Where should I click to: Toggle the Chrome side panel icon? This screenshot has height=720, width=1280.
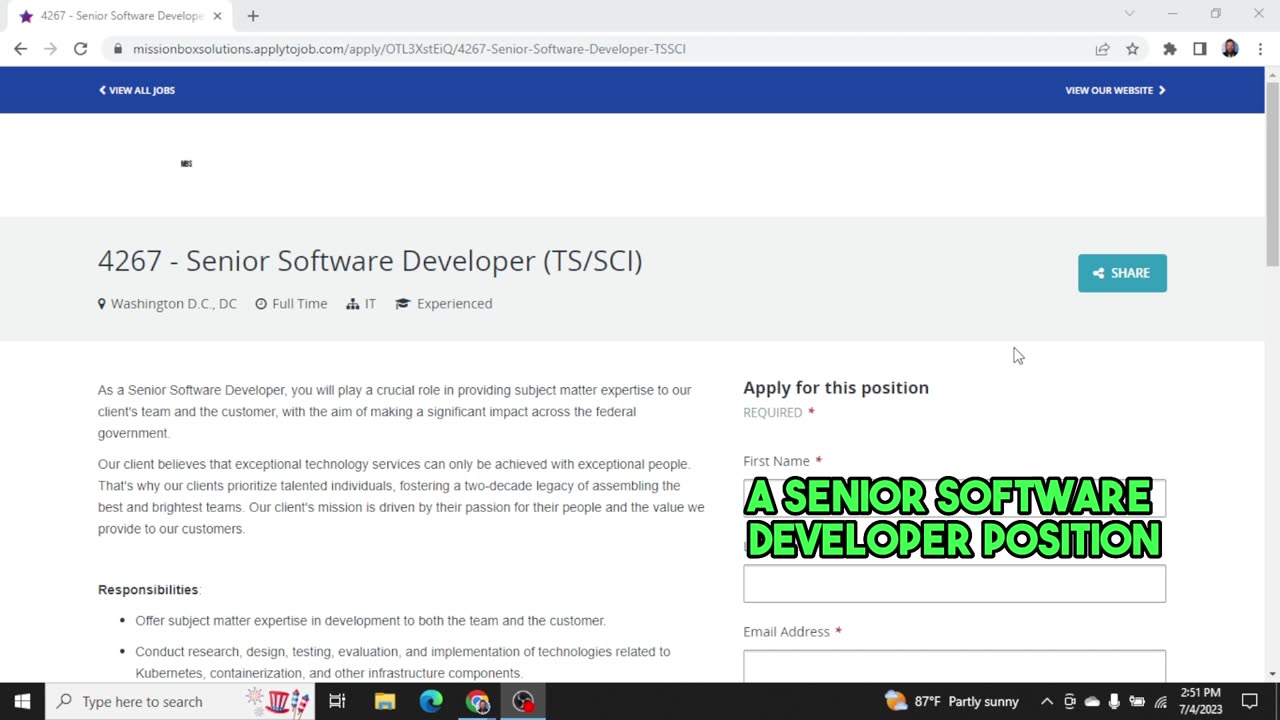tap(1200, 48)
